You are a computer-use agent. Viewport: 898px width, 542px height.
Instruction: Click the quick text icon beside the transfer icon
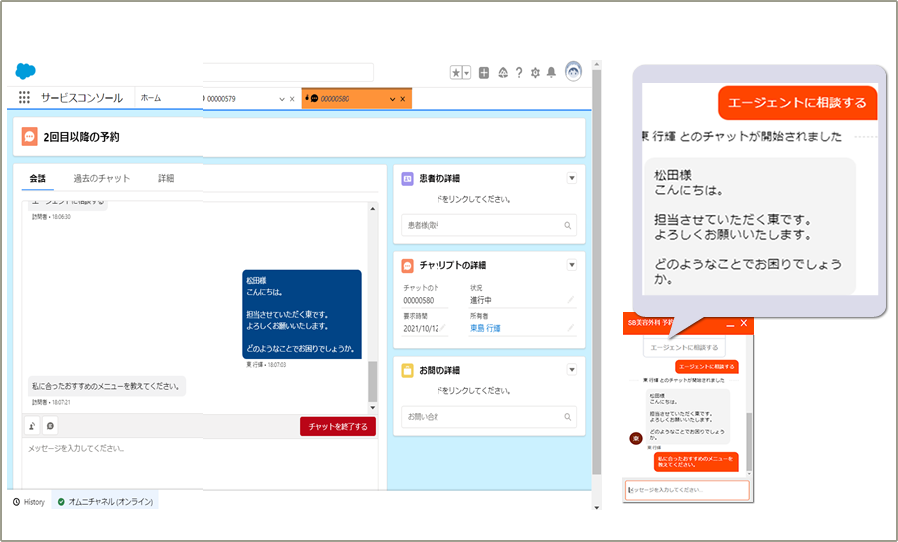click(x=50, y=426)
